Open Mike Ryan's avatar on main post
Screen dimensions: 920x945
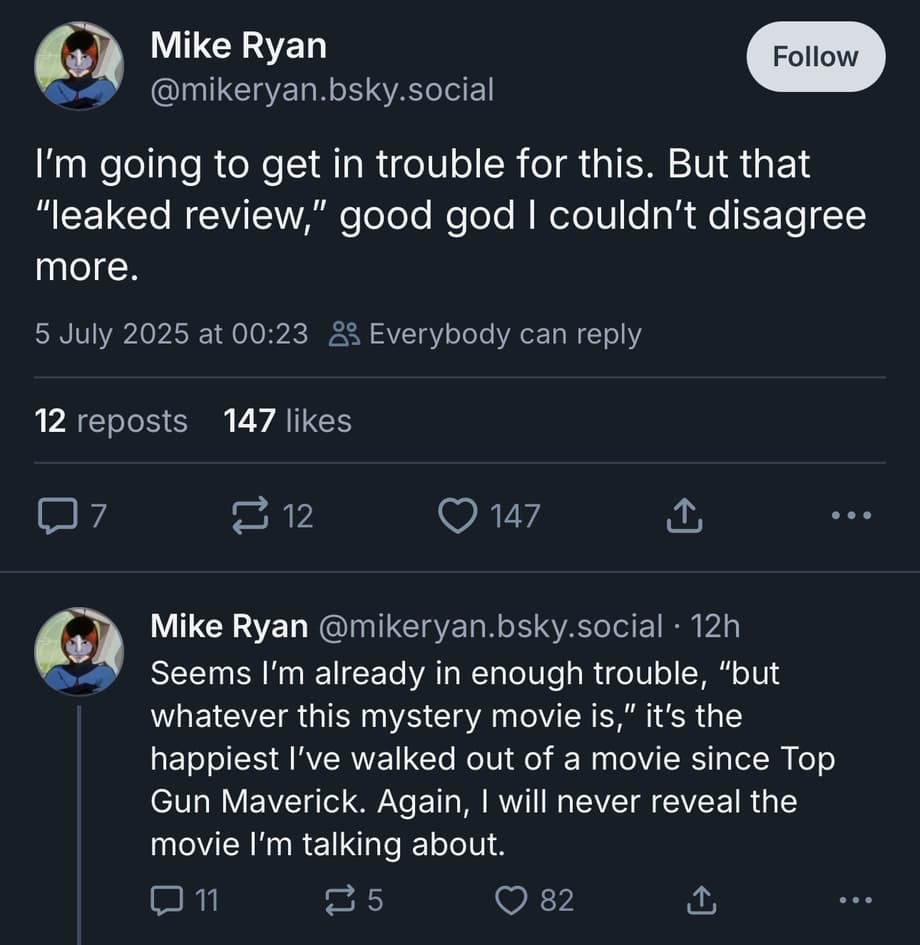point(78,66)
